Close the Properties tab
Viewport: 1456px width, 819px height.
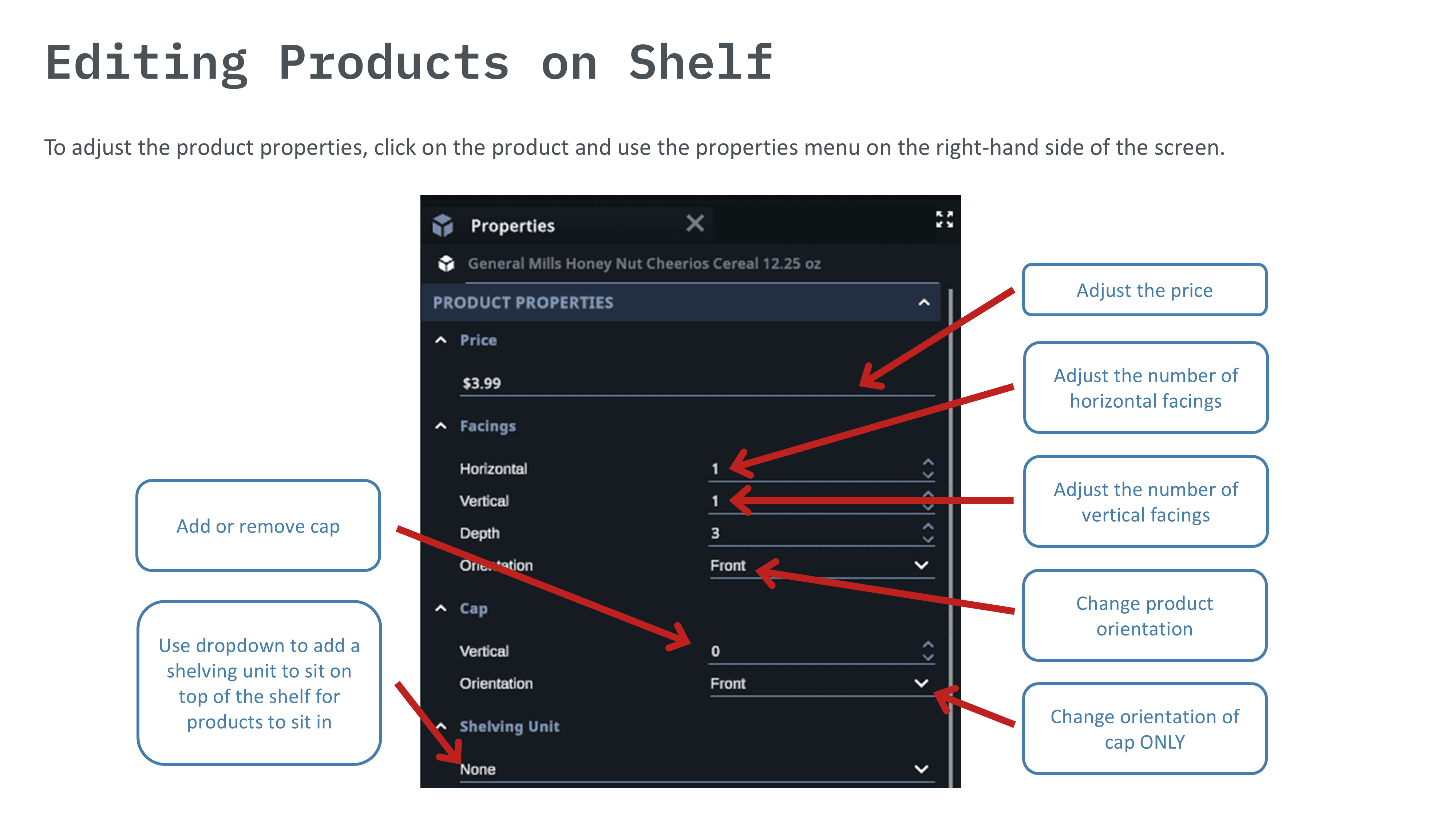(695, 223)
